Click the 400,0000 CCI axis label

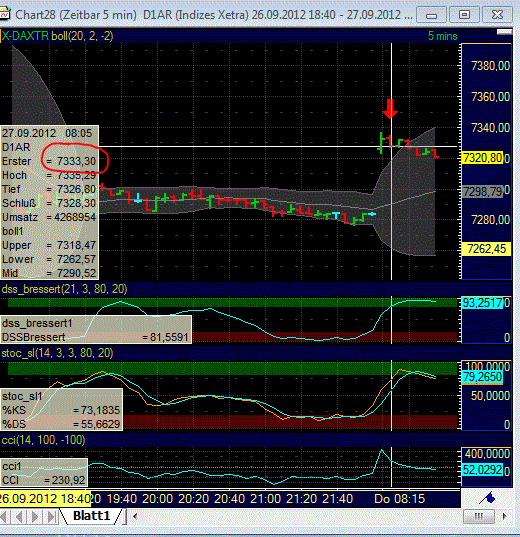(487, 454)
